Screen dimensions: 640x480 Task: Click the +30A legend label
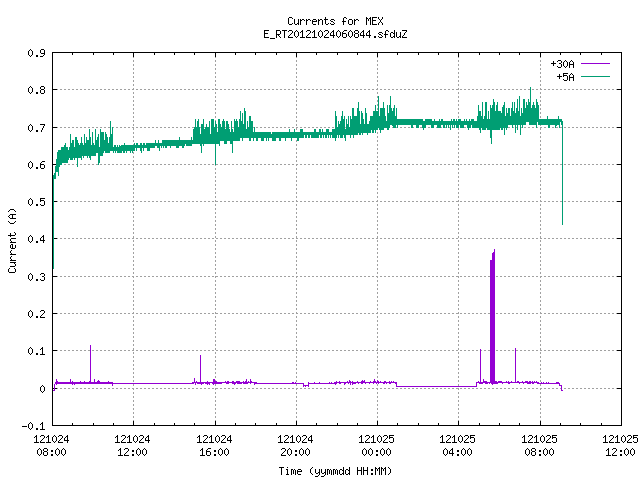562,64
